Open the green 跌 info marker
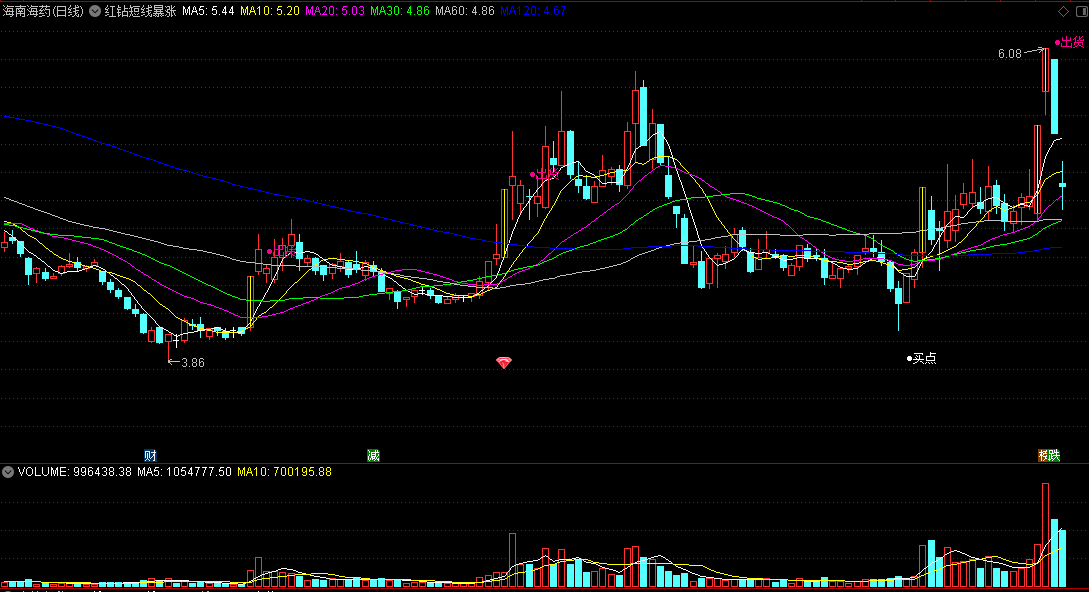This screenshot has height=592, width=1089. pos(1054,456)
